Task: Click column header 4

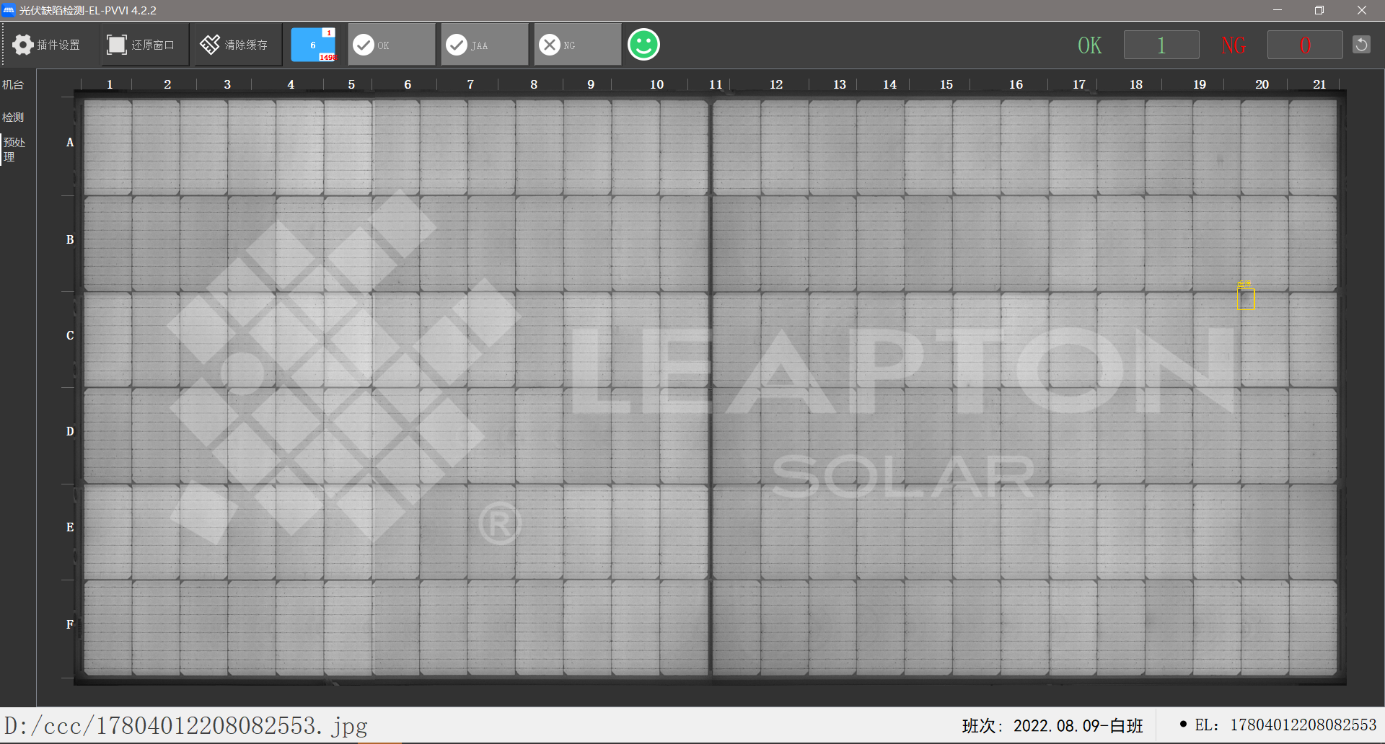Action: pos(291,85)
